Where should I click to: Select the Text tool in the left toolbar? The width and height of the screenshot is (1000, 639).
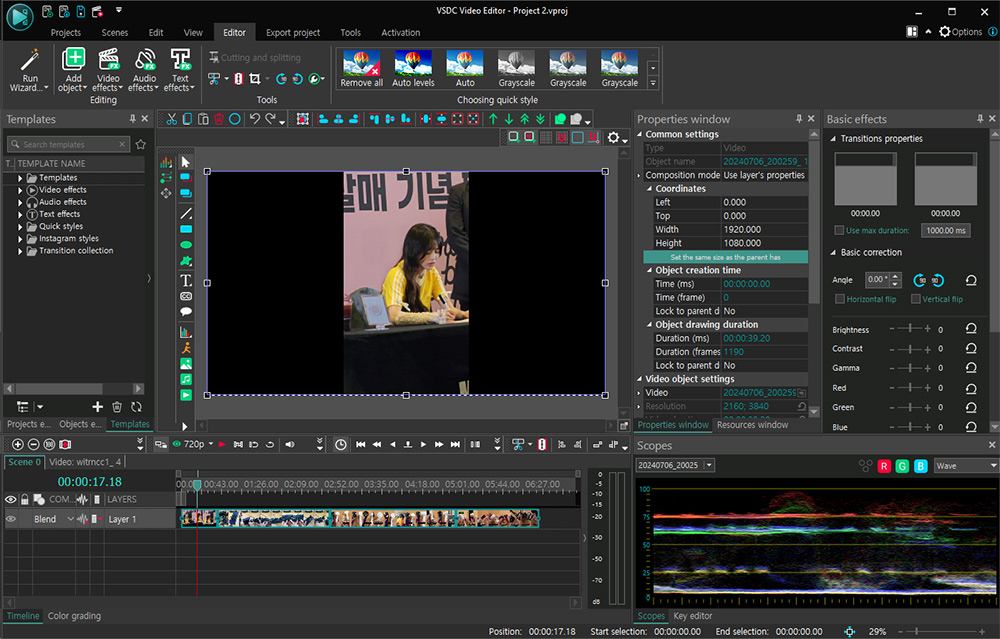point(186,280)
